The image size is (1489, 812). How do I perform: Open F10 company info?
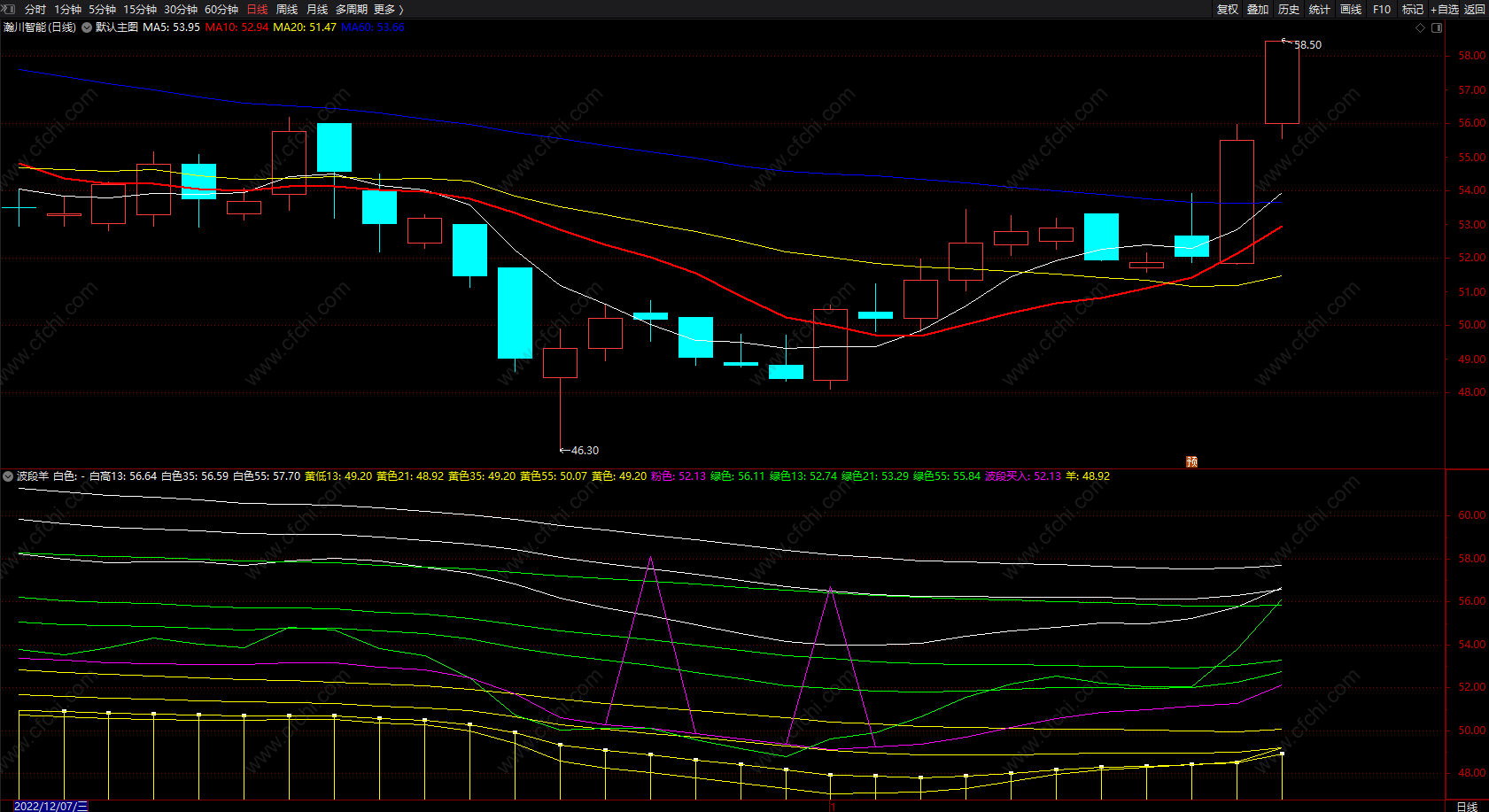[x=1382, y=9]
